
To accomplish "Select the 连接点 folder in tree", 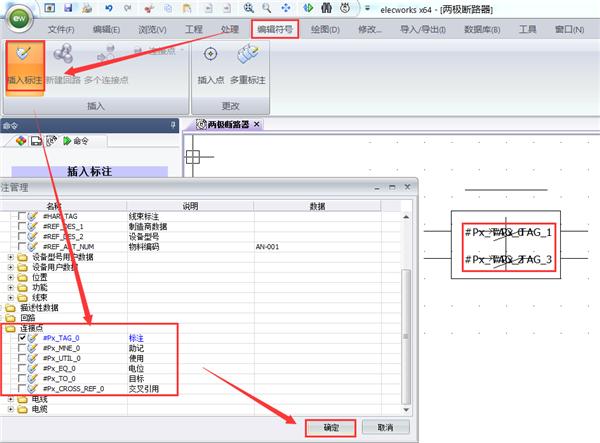I will point(31,328).
